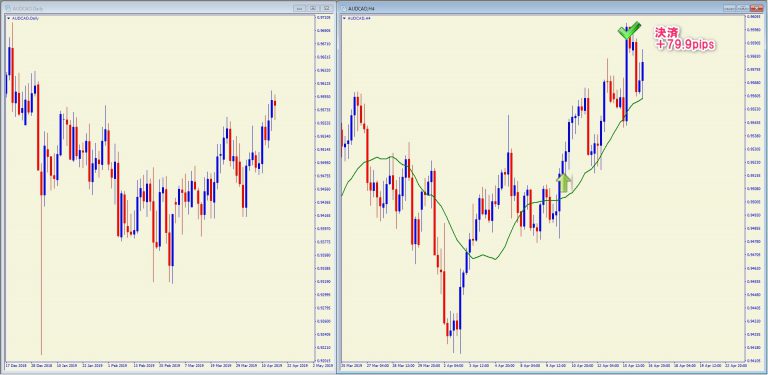Viewport: 768px width, 375px height.
Task: Click the H4 chart price scale
Action: (x=754, y=188)
